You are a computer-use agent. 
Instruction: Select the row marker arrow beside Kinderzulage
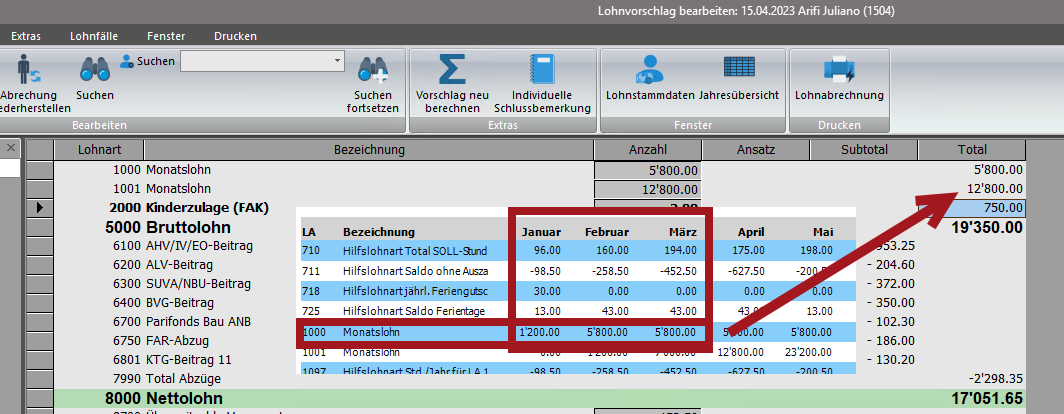[39, 208]
